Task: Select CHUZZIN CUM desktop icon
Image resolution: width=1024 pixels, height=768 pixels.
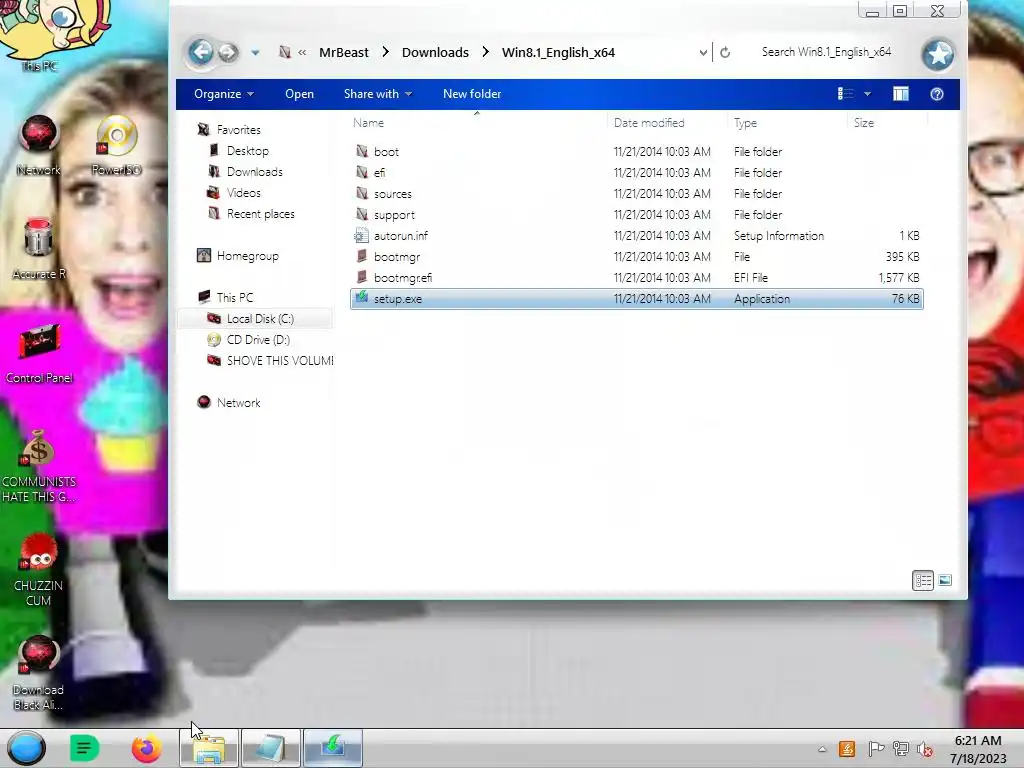Action: (x=39, y=570)
